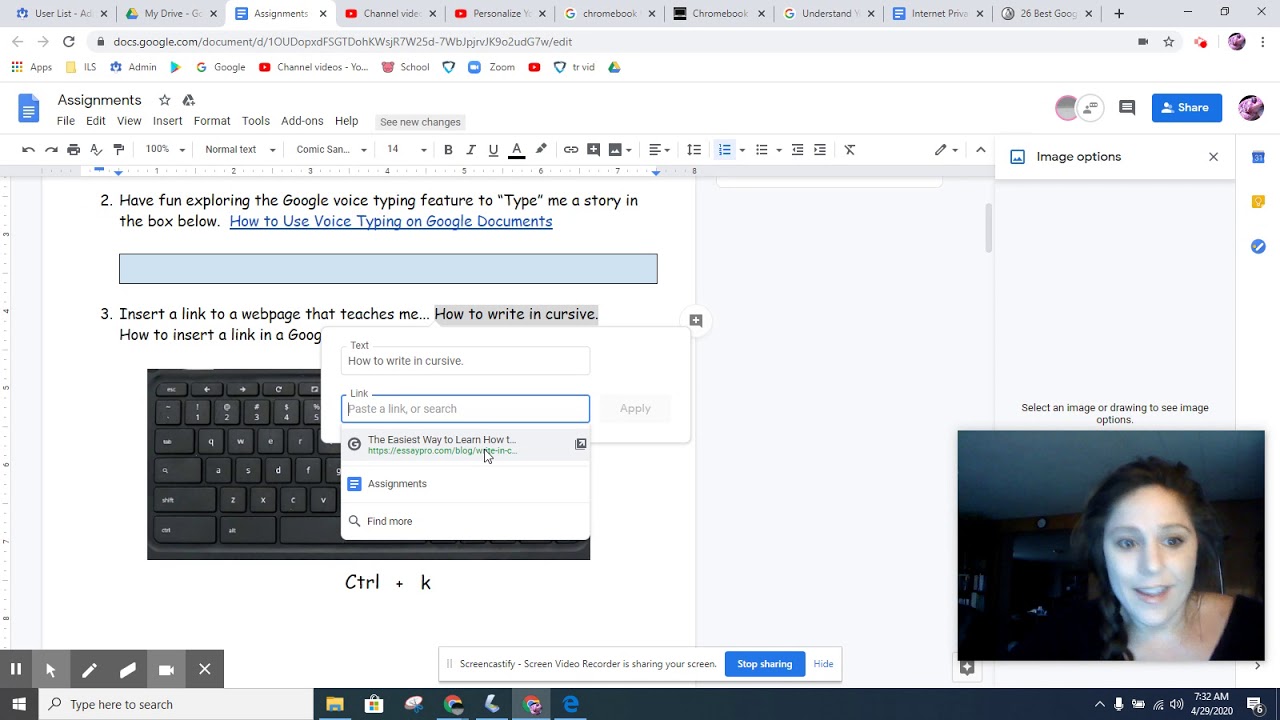
Task: Open the File menu
Action: click(x=66, y=121)
